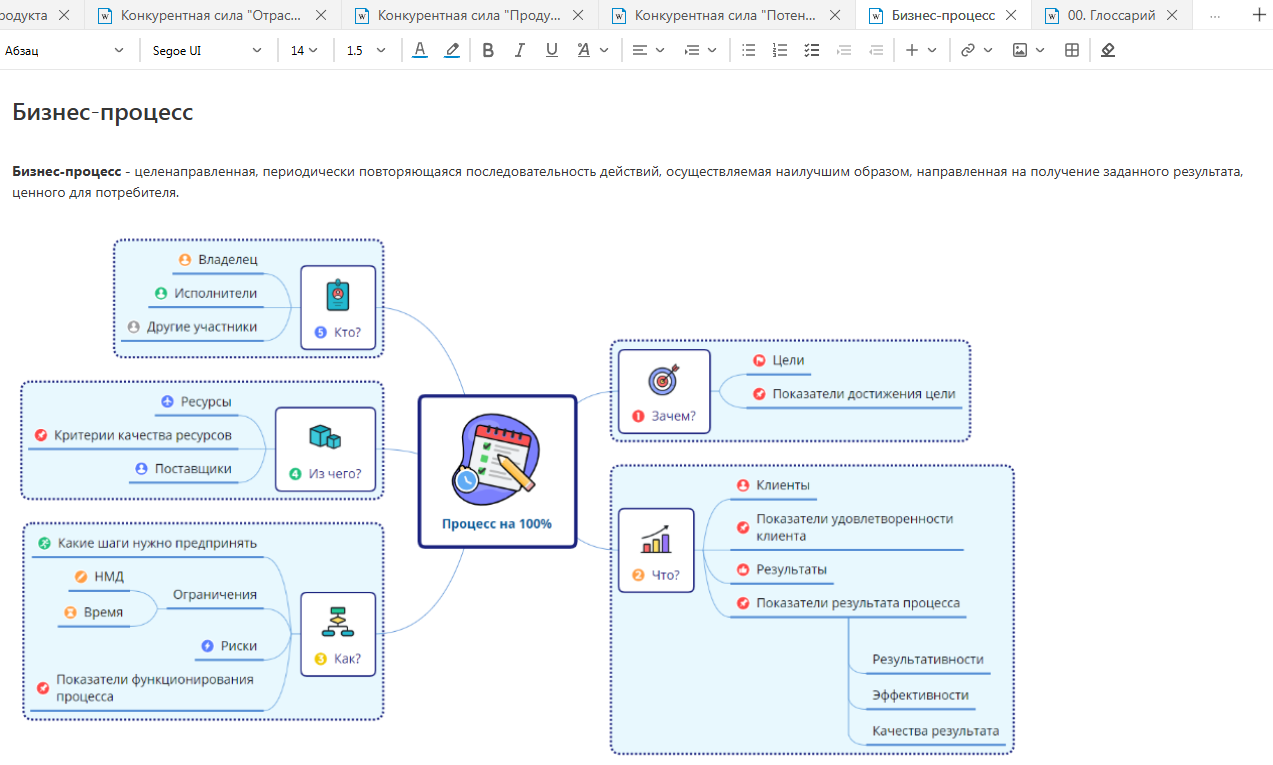Viewport: 1273px width, 765px height.
Task: Toggle italic formatting
Action: click(x=519, y=50)
